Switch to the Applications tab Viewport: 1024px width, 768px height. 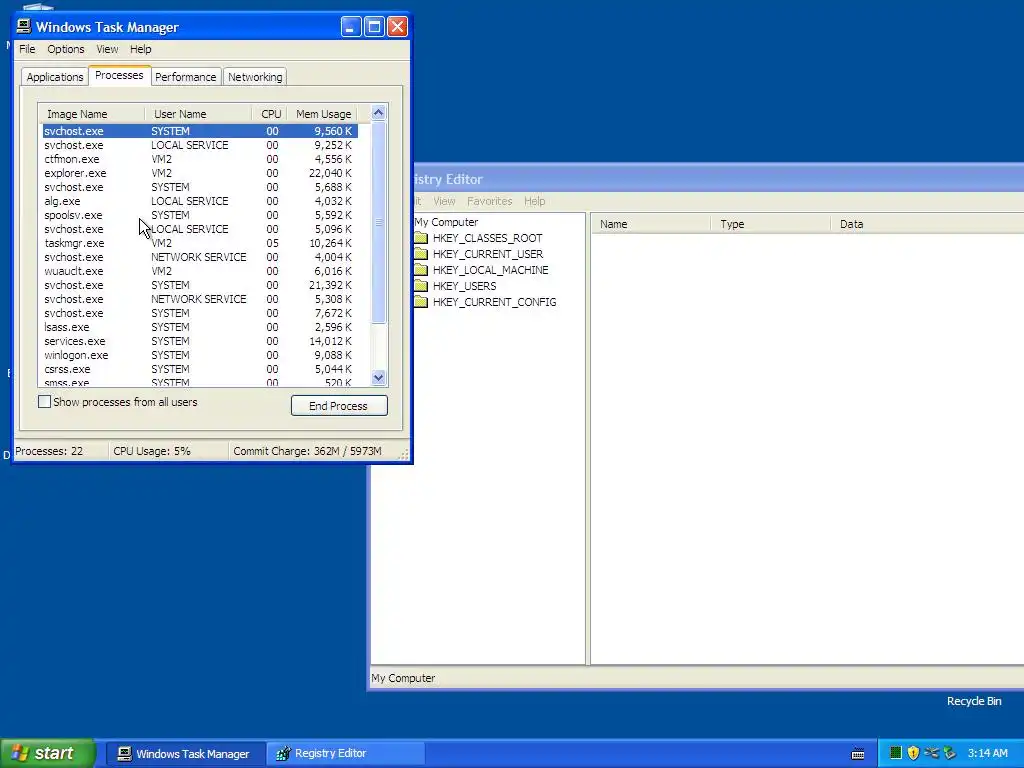(55, 76)
